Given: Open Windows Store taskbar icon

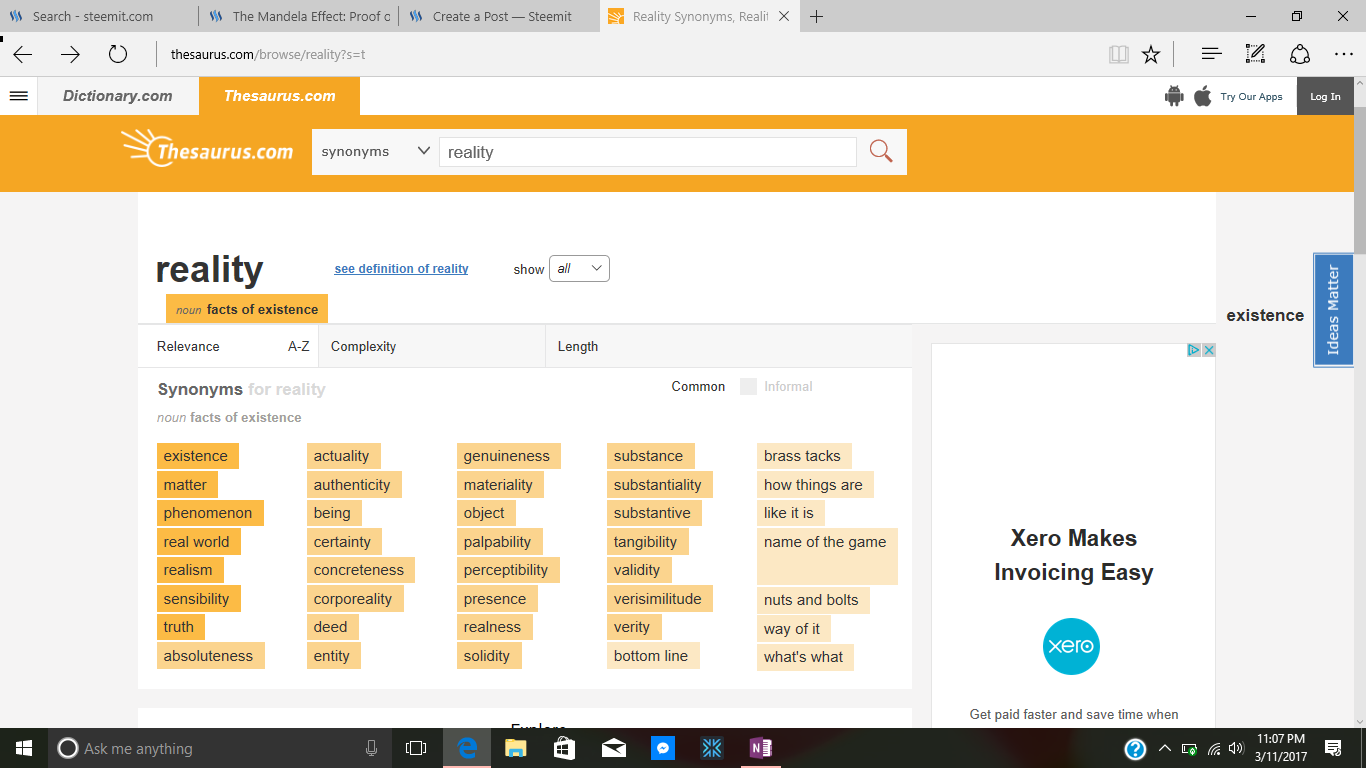Looking at the screenshot, I should point(564,748).
